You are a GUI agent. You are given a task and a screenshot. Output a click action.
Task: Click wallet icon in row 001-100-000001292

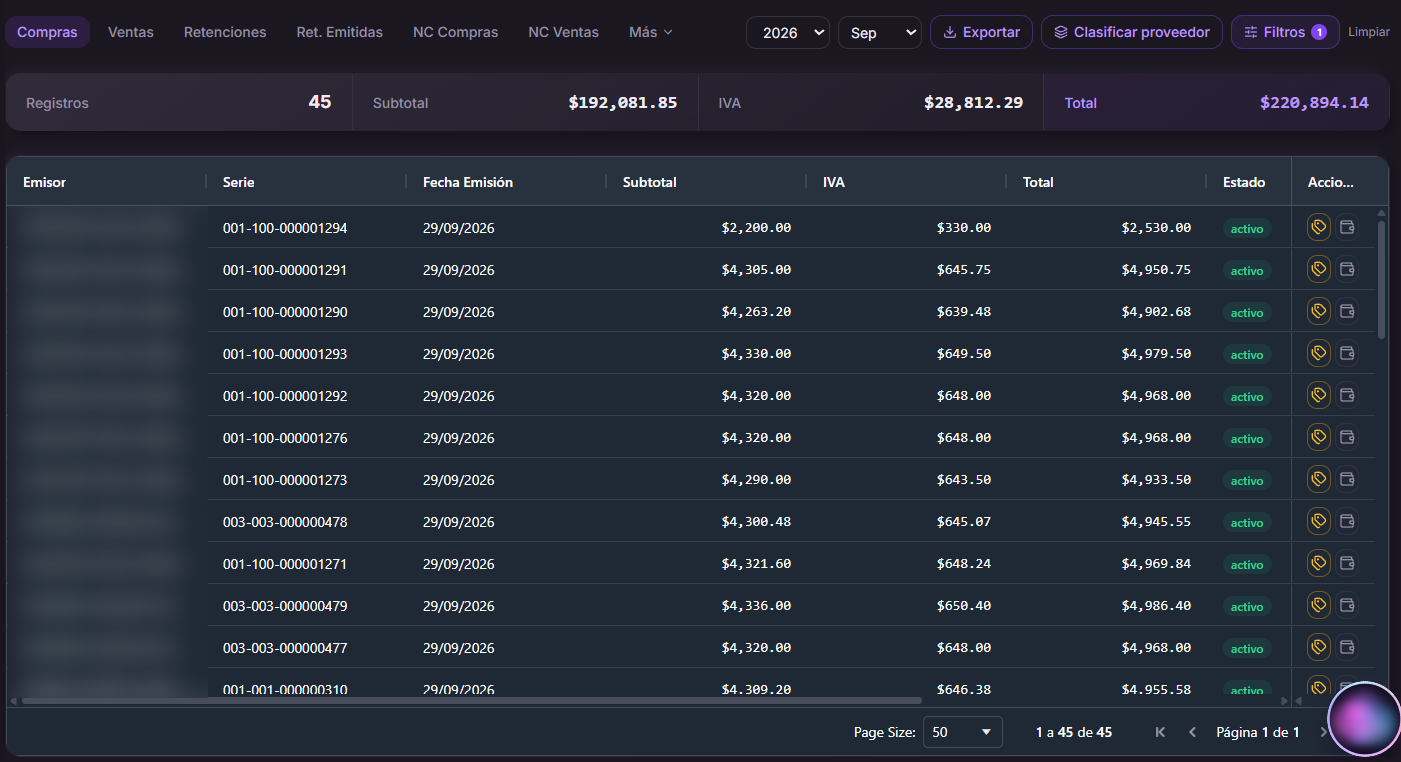point(1347,396)
